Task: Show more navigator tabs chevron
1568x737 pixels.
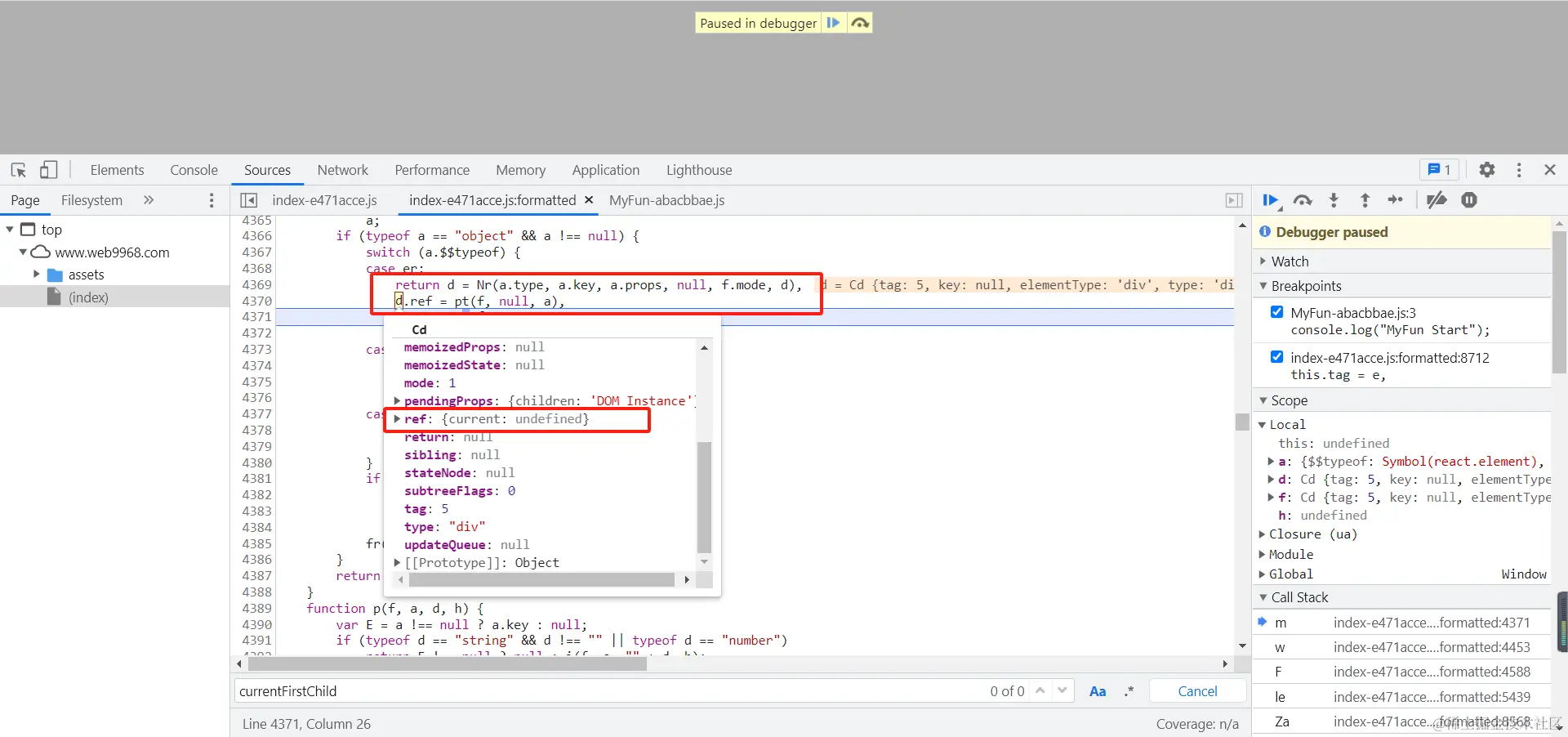Action: pyautogui.click(x=149, y=200)
